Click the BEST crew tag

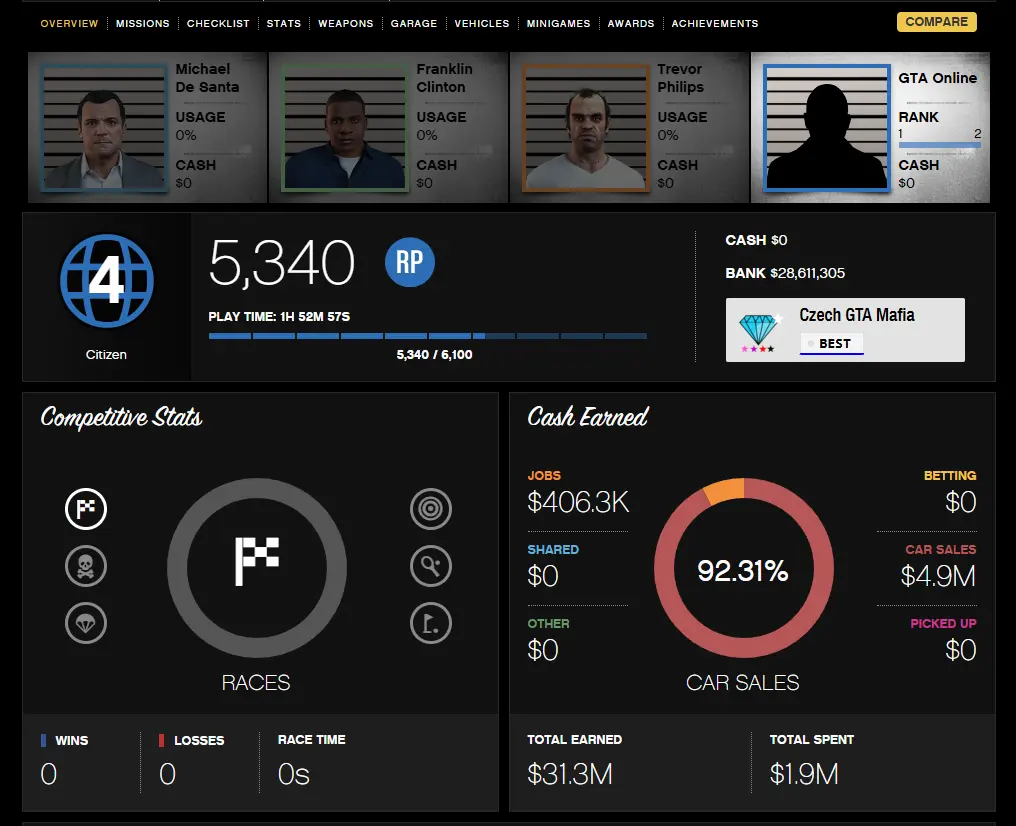click(x=832, y=343)
